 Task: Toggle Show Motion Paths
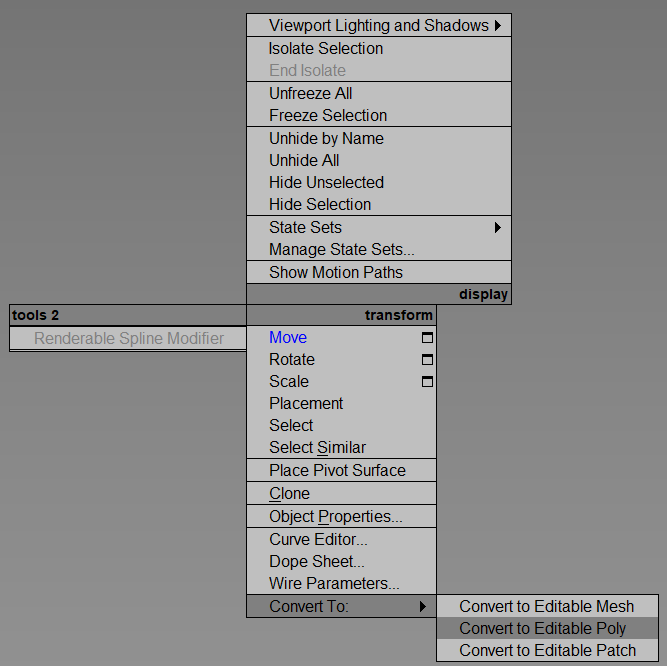pyautogui.click(x=336, y=273)
